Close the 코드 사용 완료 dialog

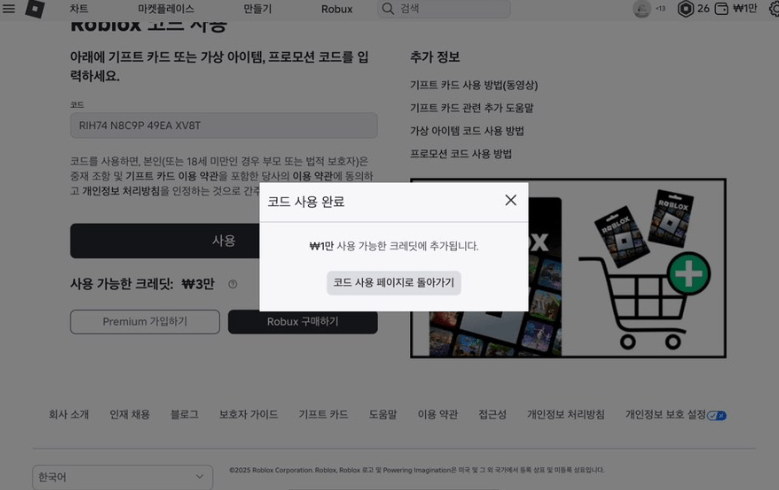511,200
